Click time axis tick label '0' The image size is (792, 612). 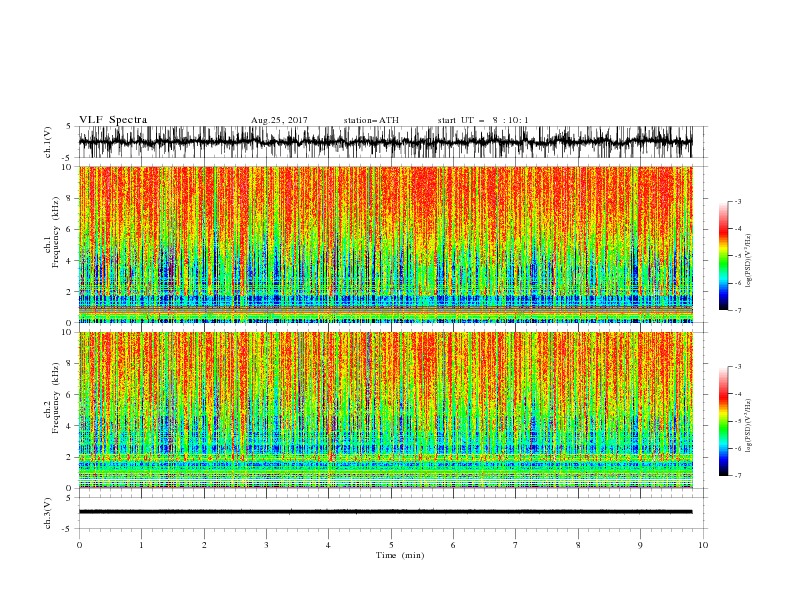pyautogui.click(x=79, y=545)
